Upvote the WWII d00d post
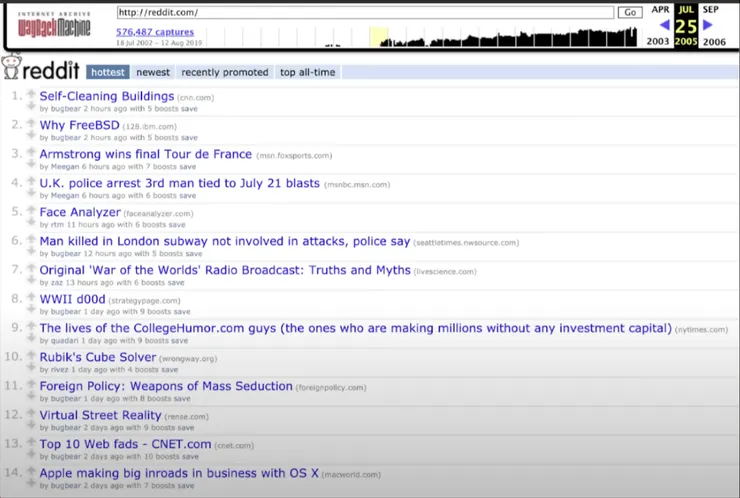This screenshot has height=498, width=740. 31,297
